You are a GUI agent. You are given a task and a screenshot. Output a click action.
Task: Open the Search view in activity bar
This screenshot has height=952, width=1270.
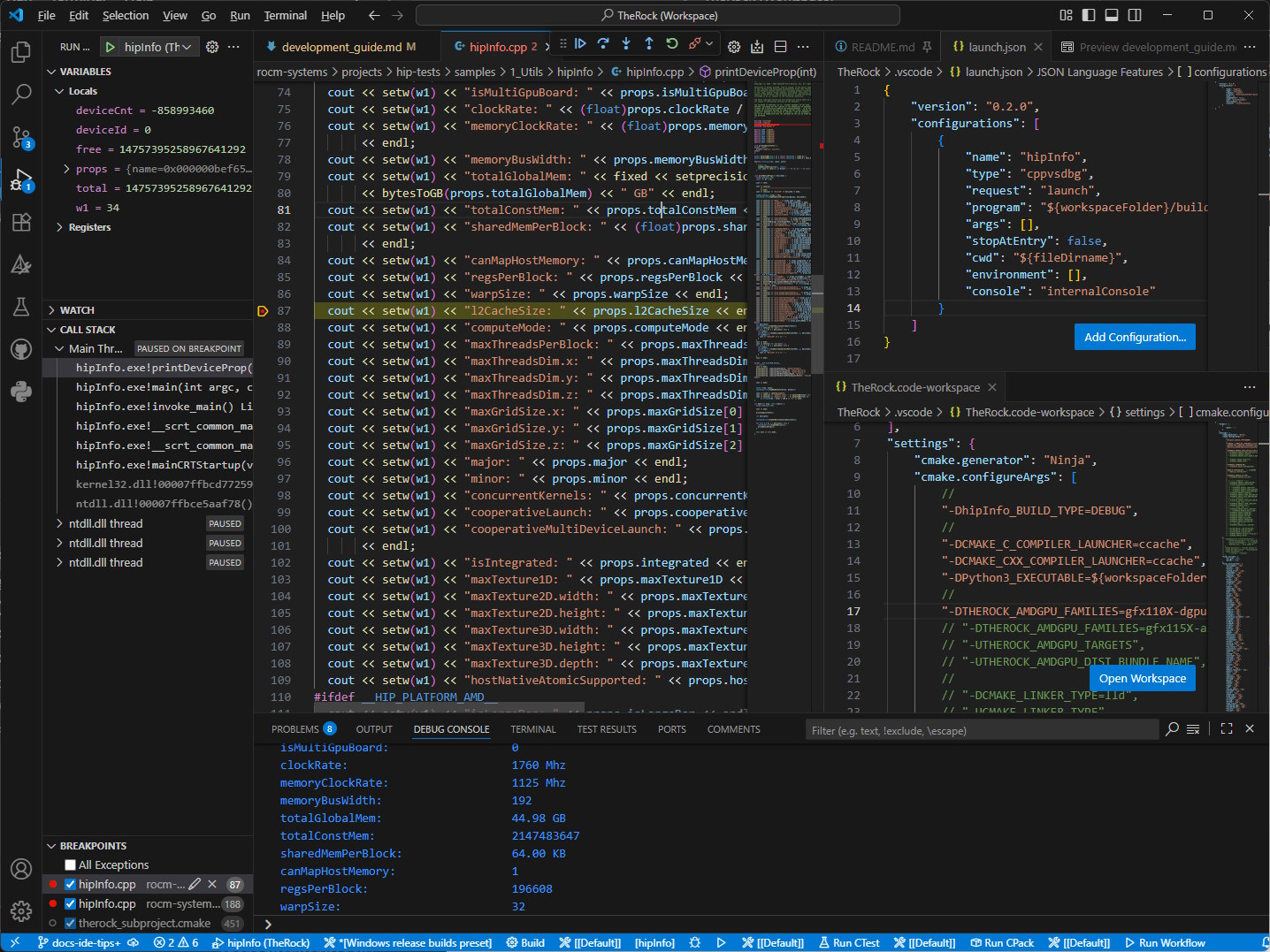coord(21,94)
